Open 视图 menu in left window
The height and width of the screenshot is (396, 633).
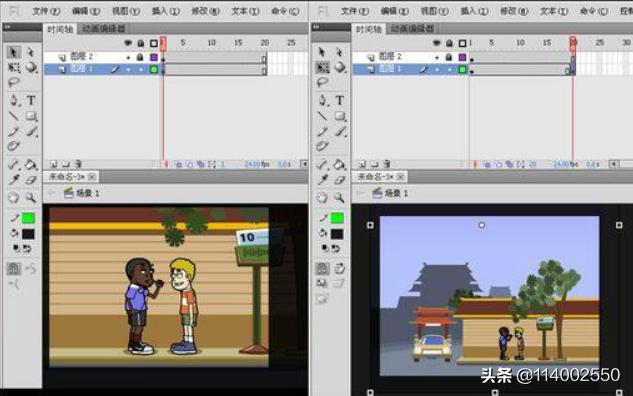(x=126, y=11)
